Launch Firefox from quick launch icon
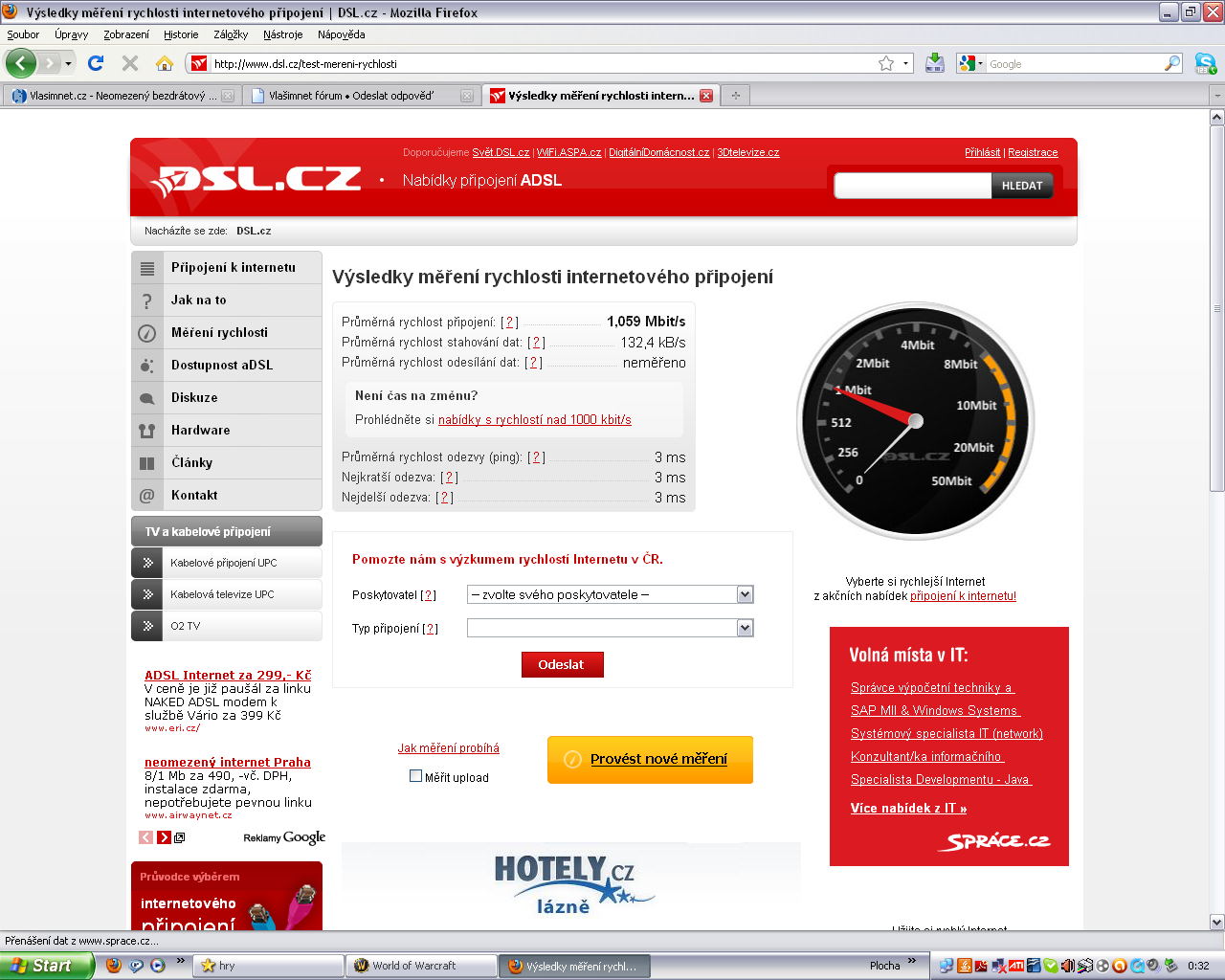This screenshot has width=1225, height=980. 113,966
